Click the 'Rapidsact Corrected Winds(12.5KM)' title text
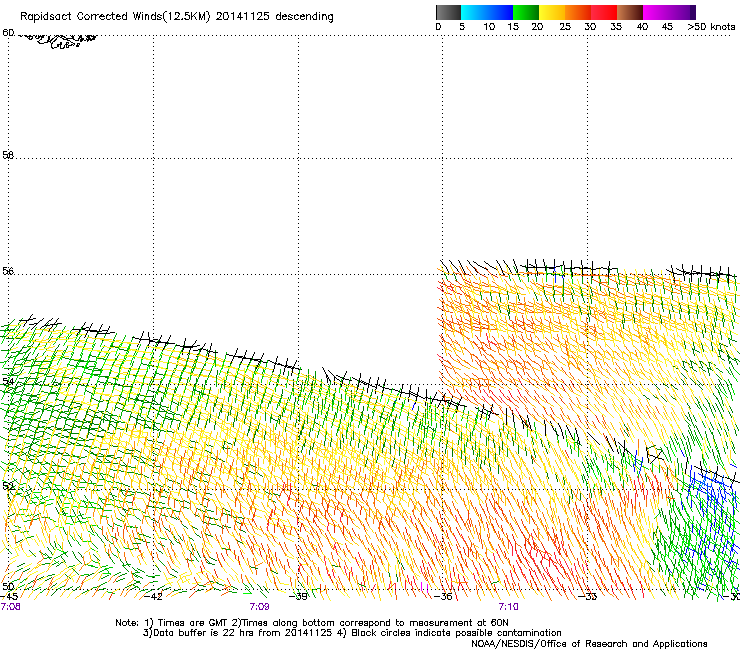740x650 pixels. (115, 17)
